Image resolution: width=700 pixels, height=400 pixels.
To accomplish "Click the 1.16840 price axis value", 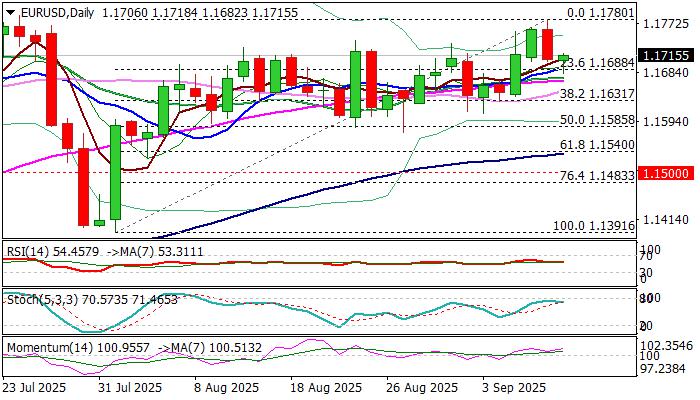I will pos(664,71).
